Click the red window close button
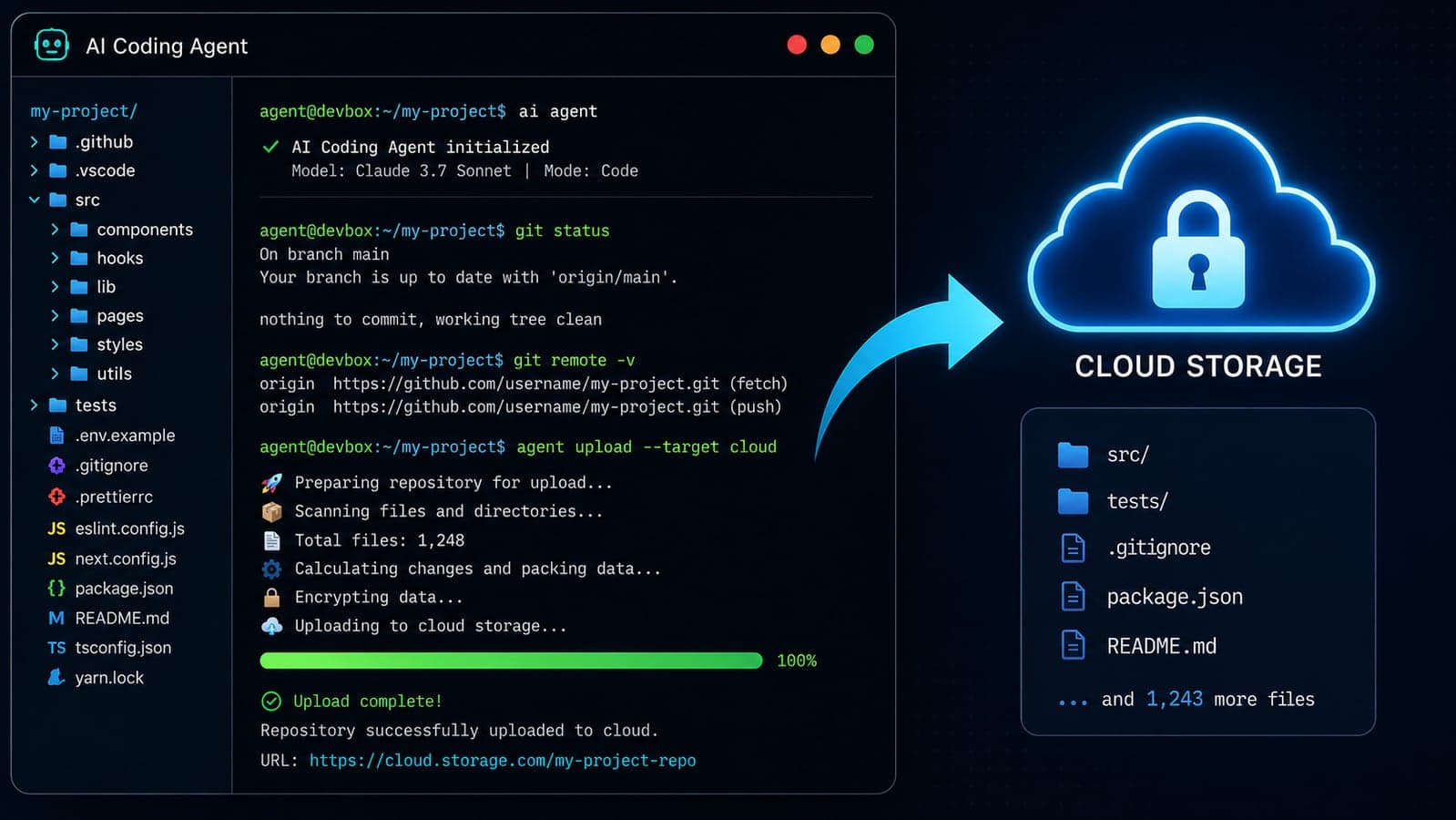 coord(797,45)
